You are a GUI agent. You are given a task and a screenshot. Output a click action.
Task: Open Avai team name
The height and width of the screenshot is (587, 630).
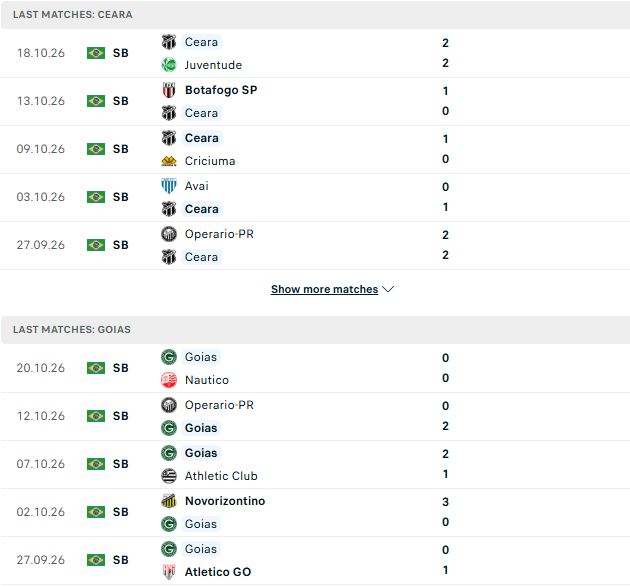pyautogui.click(x=196, y=186)
